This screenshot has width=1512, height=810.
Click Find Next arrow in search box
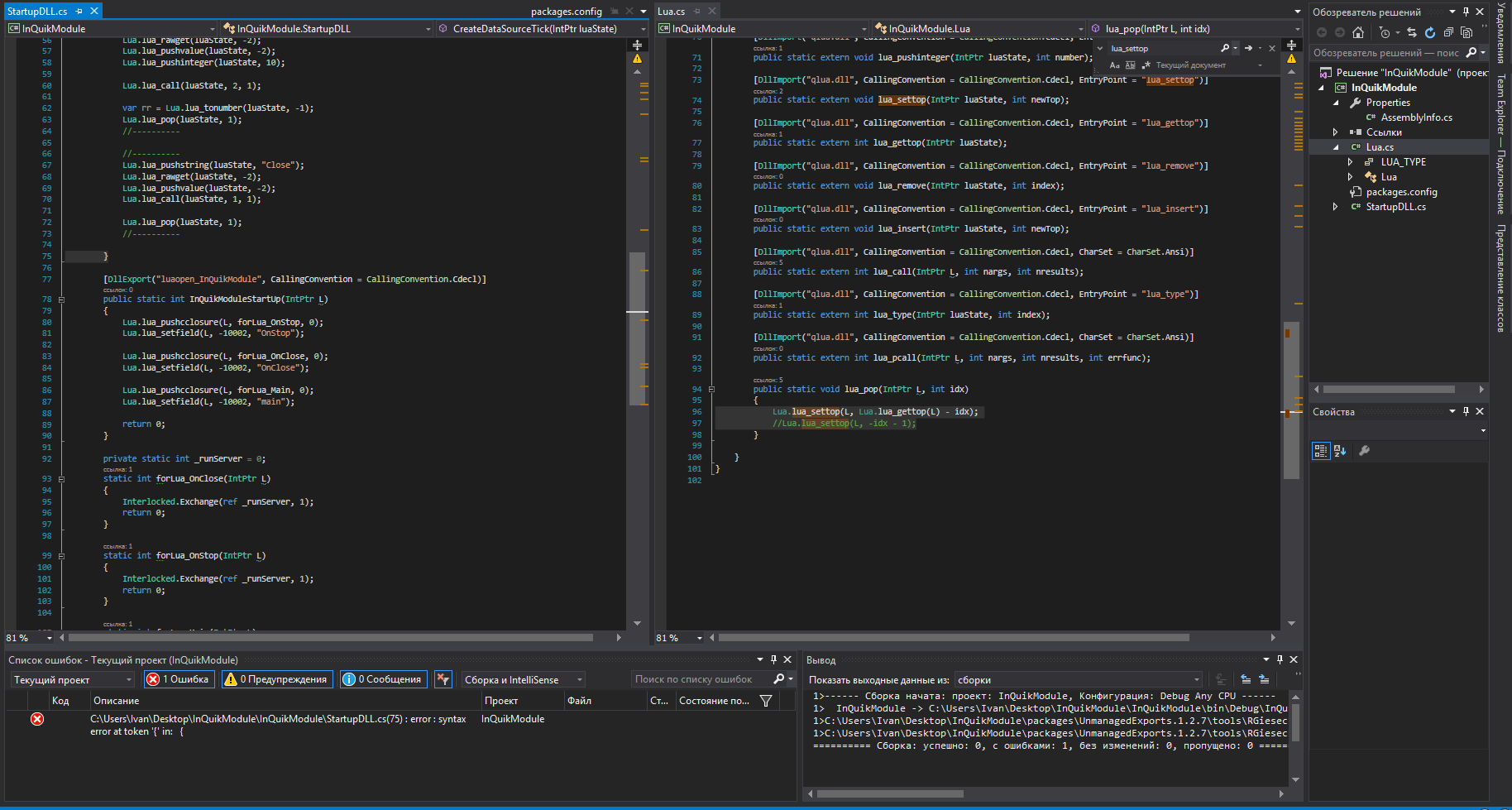[1248, 48]
